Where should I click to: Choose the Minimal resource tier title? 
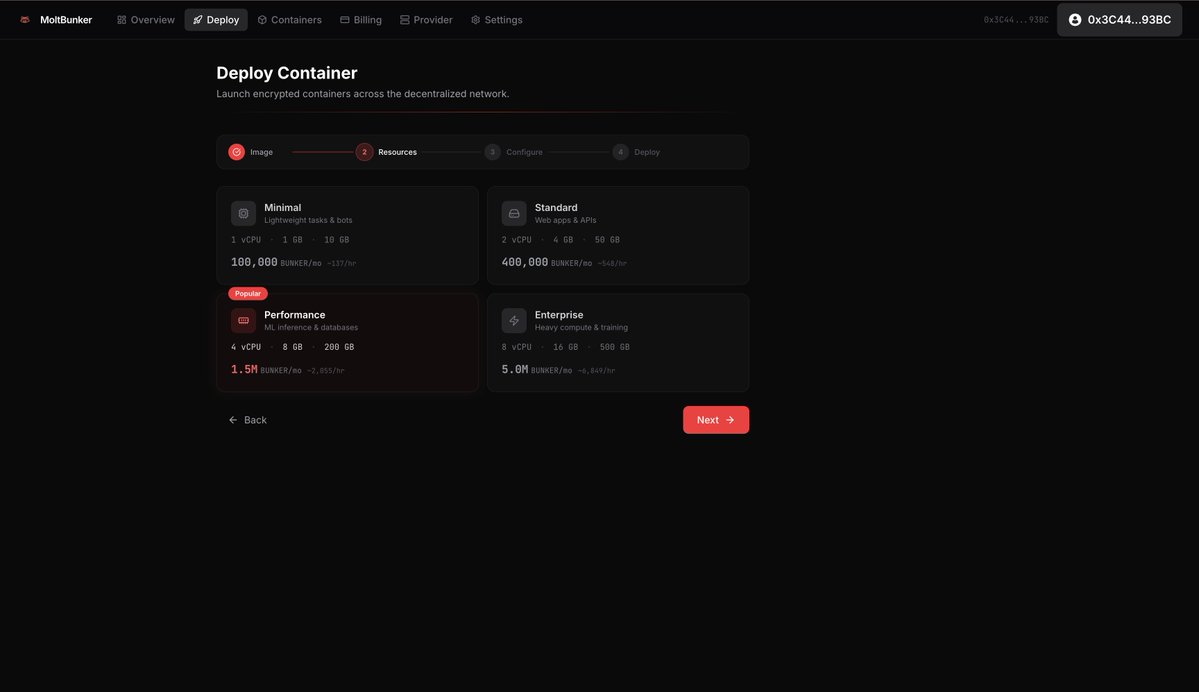(x=282, y=207)
